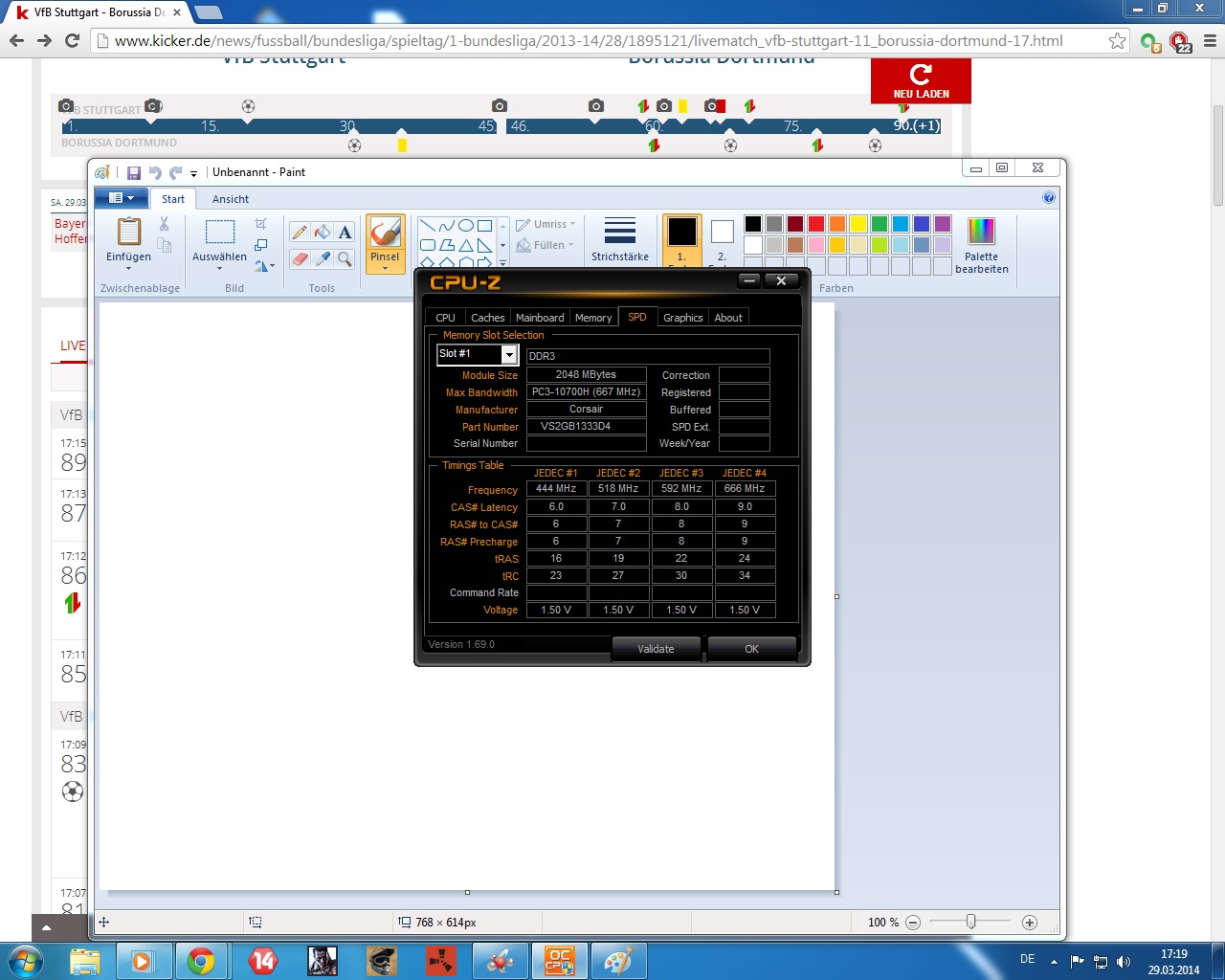1225x980 pixels.
Task: Choose the oval shape in shapes gallery
Action: click(466, 226)
